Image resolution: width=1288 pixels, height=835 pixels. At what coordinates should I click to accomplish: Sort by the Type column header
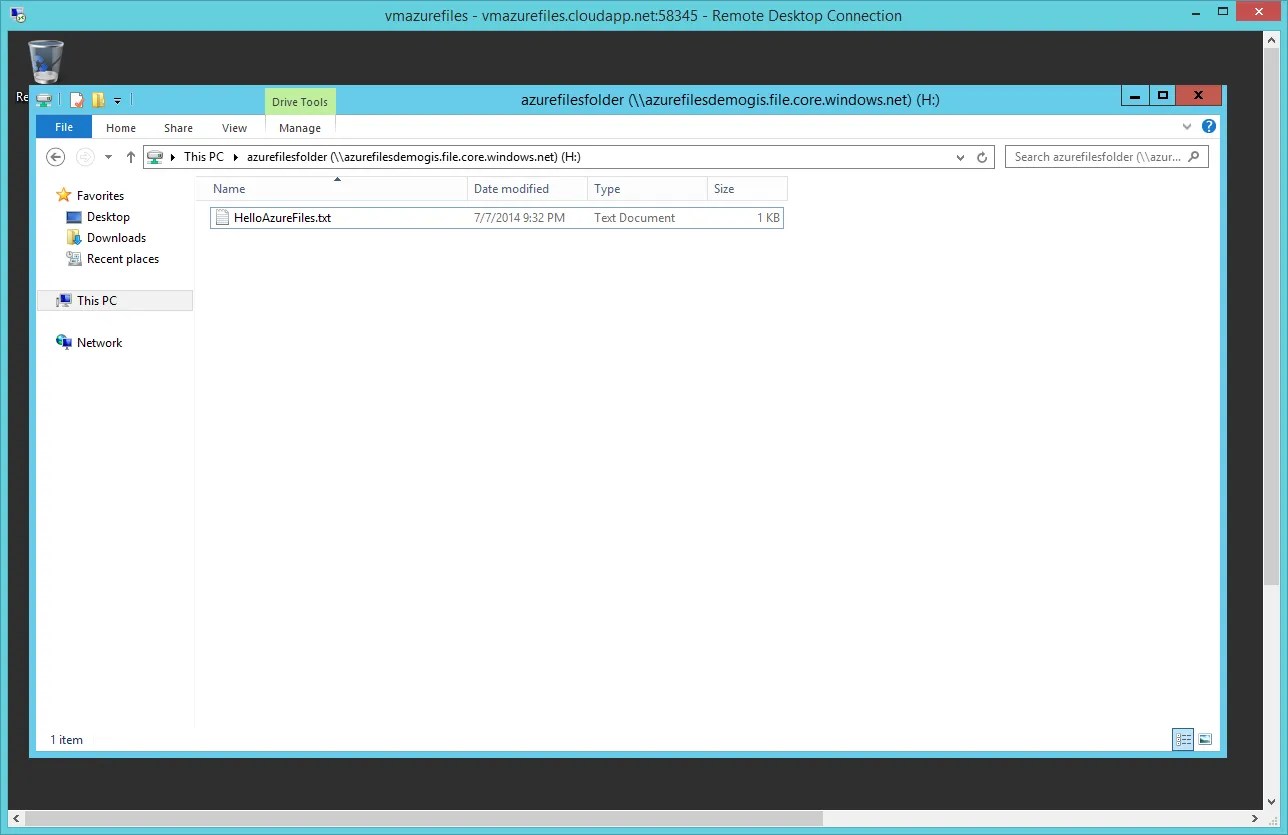click(647, 189)
